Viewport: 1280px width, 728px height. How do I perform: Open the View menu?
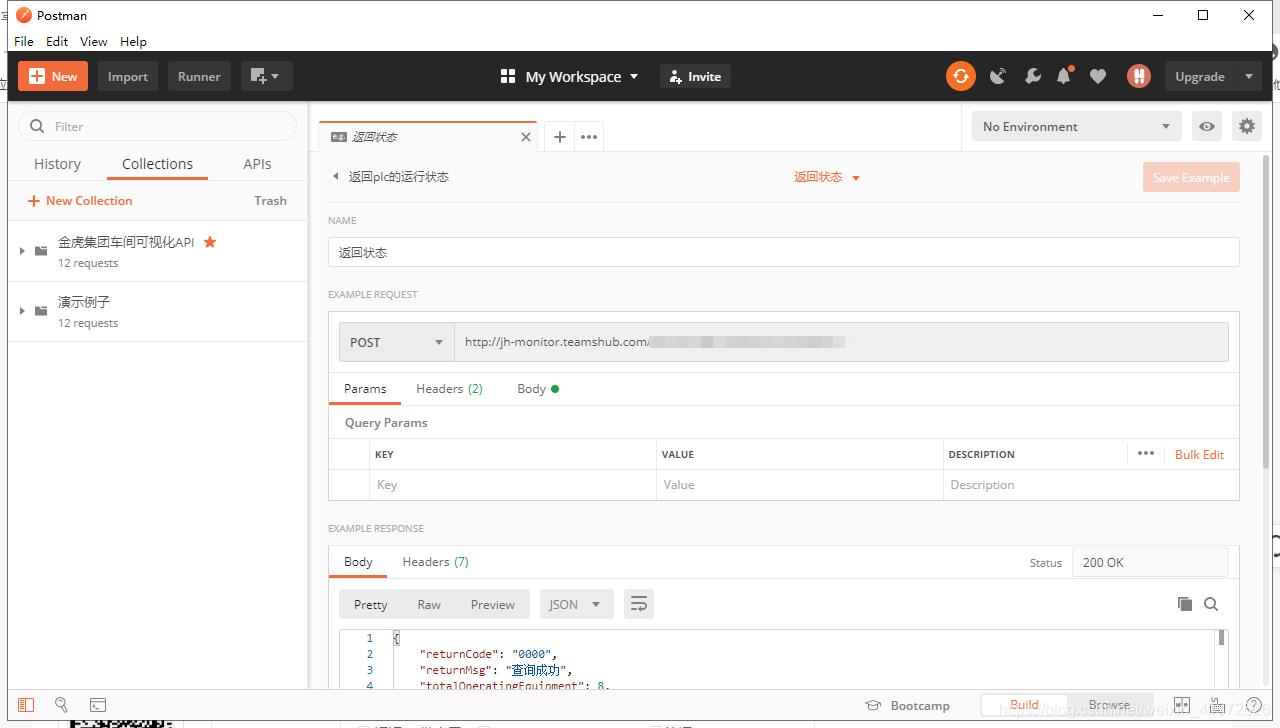click(93, 41)
